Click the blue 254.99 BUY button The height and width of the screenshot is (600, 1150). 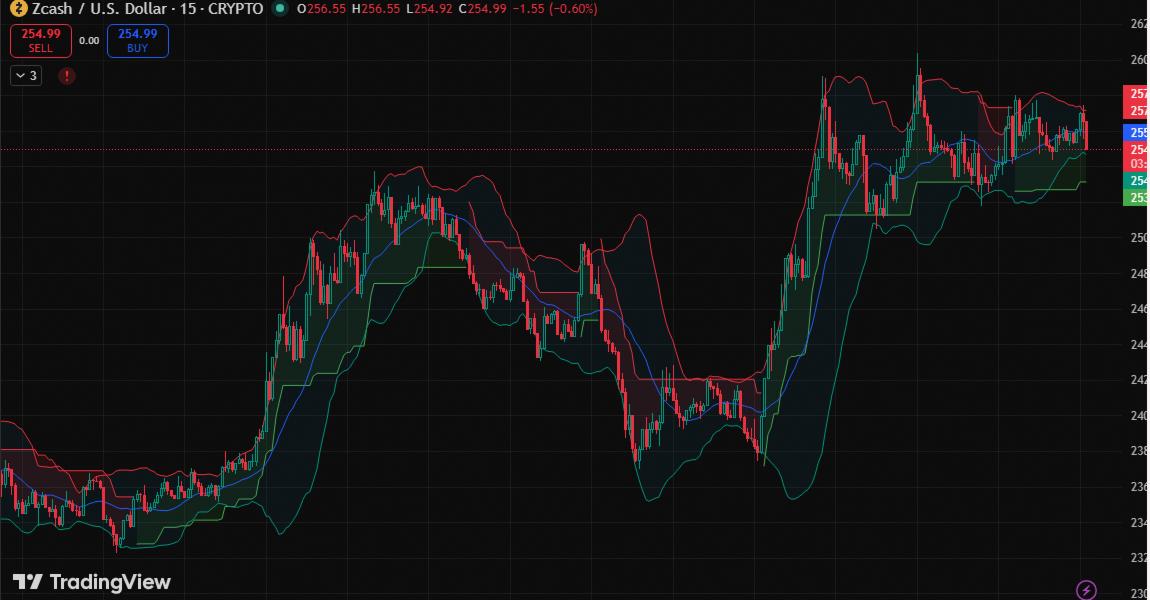pos(138,40)
